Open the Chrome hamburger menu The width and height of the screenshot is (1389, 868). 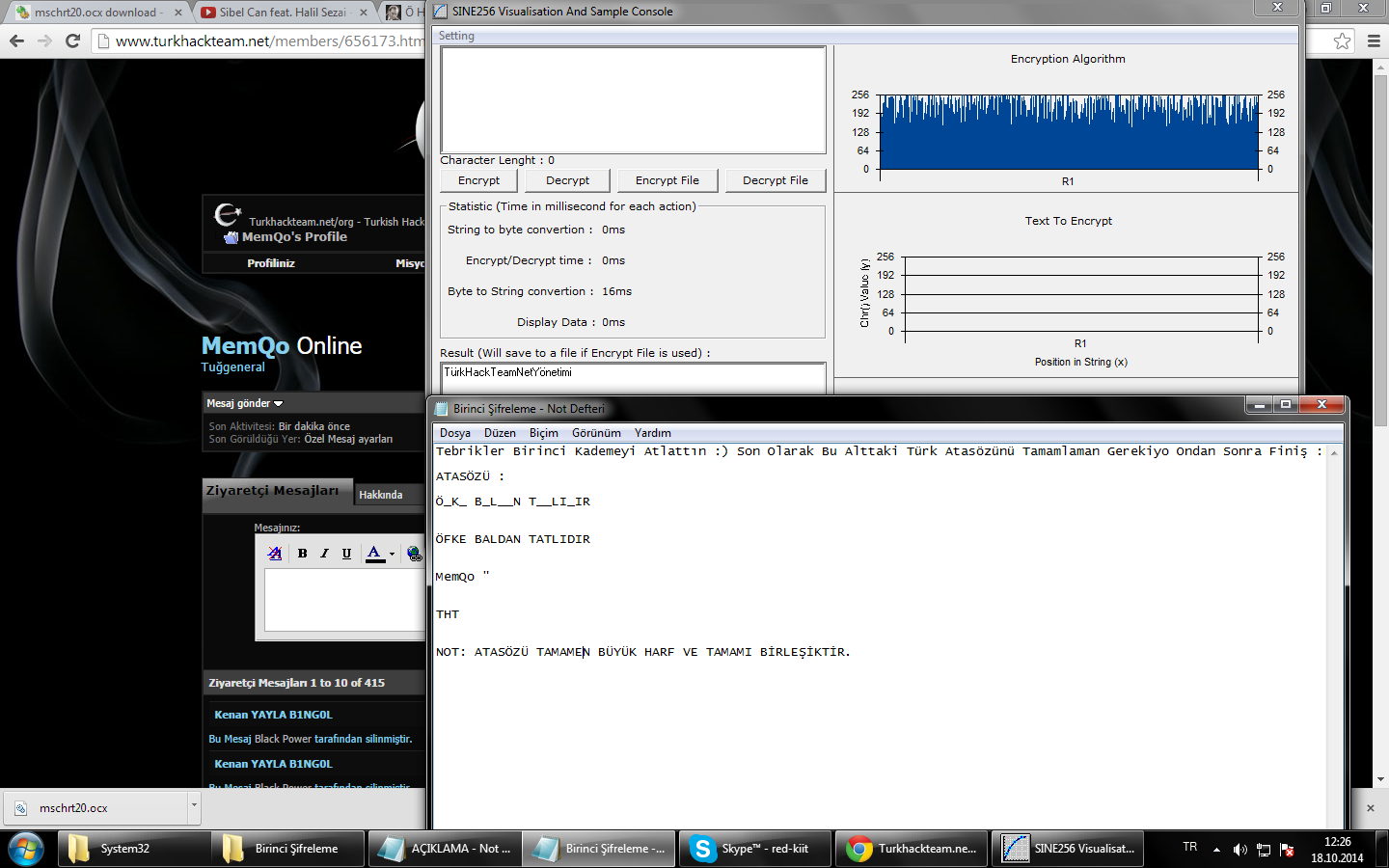click(x=1374, y=41)
